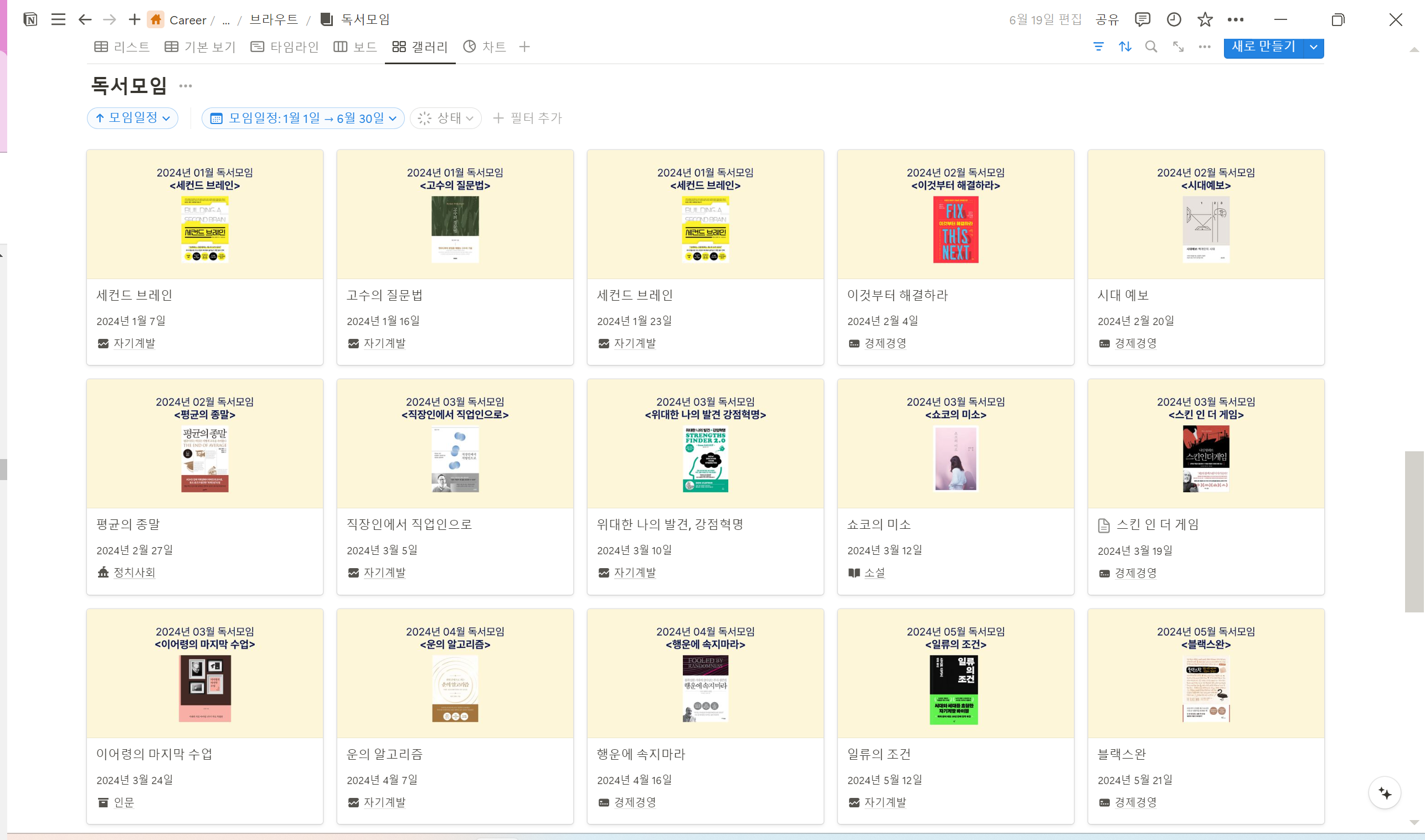Click the 필터 추가 button
Viewport: 1425px width, 840px height.
click(527, 118)
